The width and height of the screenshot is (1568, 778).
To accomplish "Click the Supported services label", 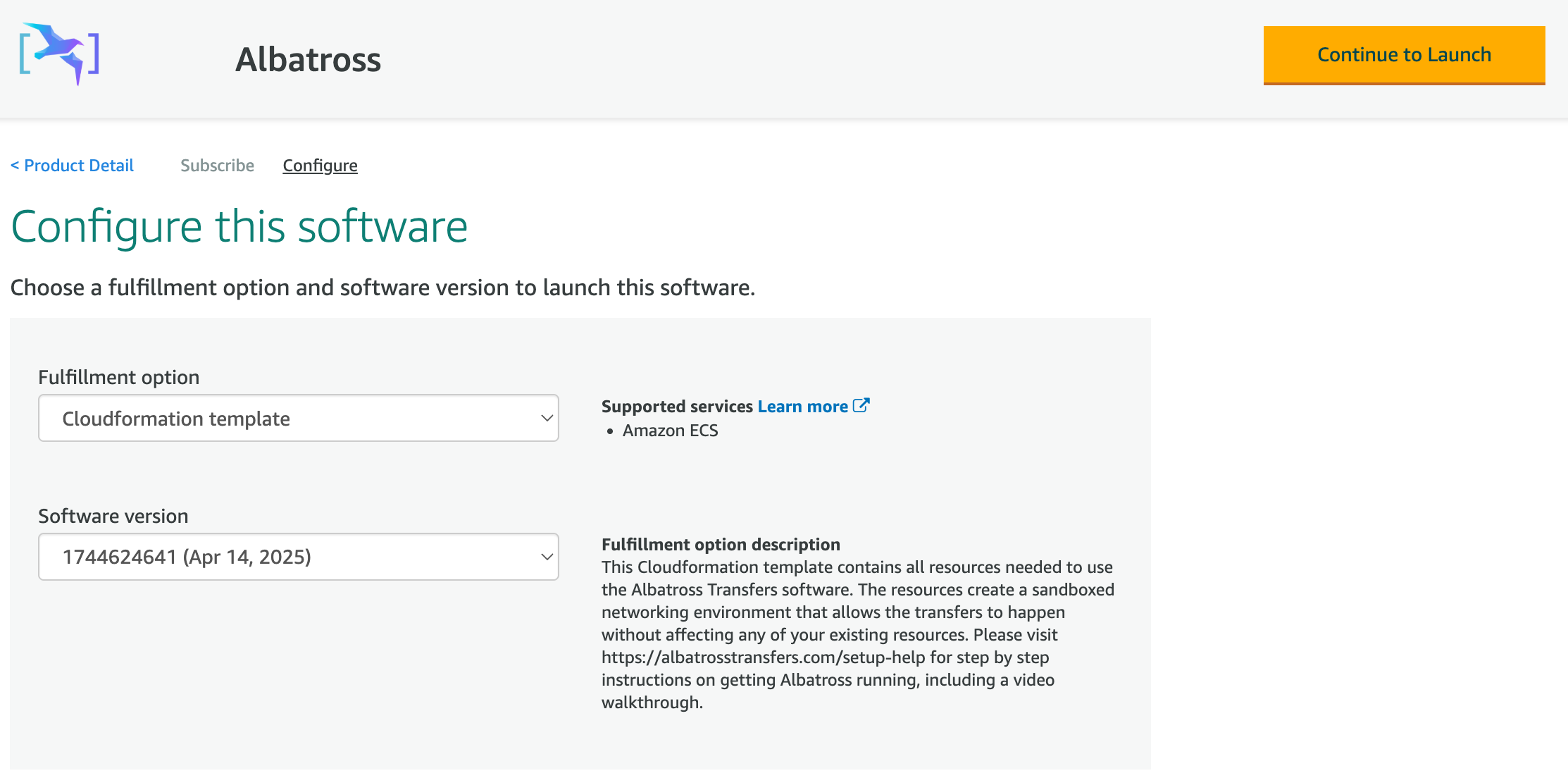I will pos(677,407).
